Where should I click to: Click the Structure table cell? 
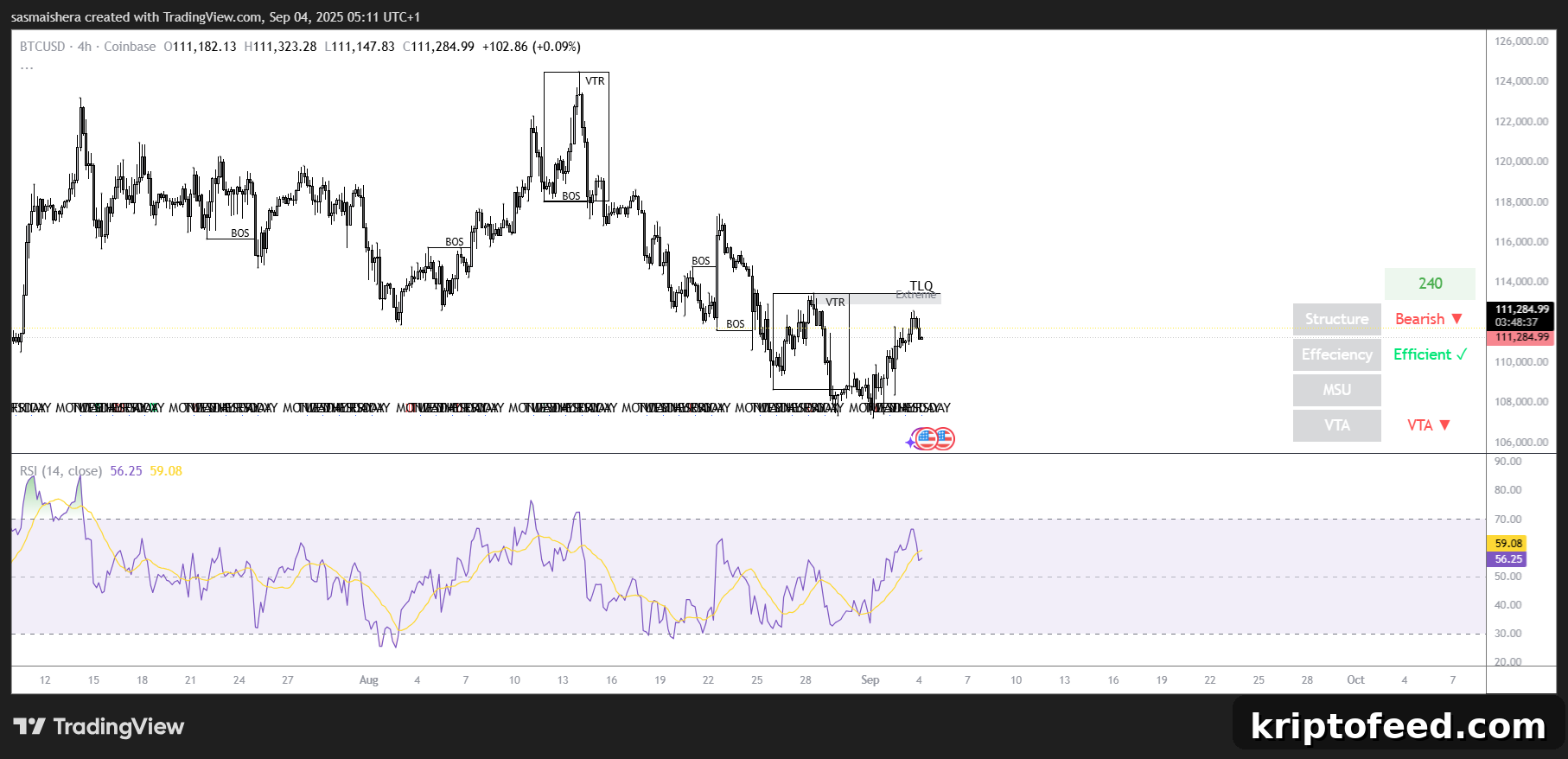coord(1337,319)
